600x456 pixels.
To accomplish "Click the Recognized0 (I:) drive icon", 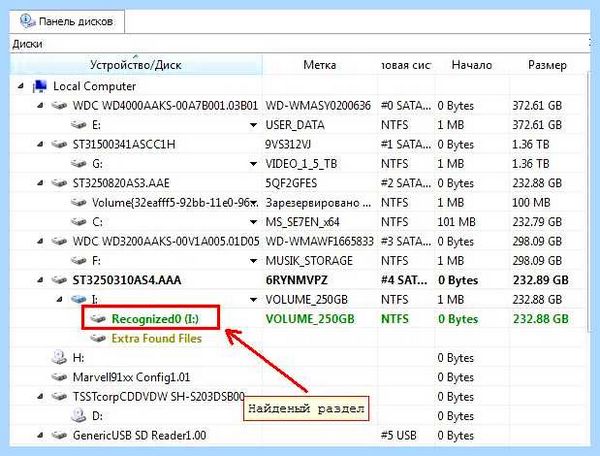I will click(x=98, y=319).
